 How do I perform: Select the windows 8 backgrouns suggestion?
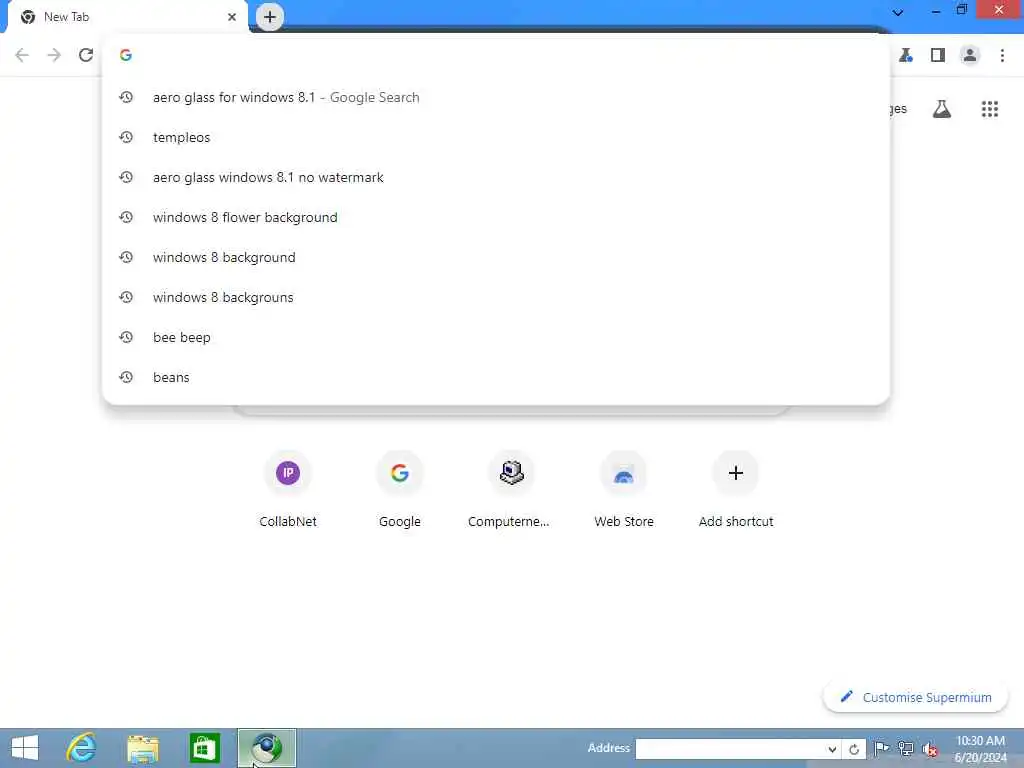coord(496,297)
